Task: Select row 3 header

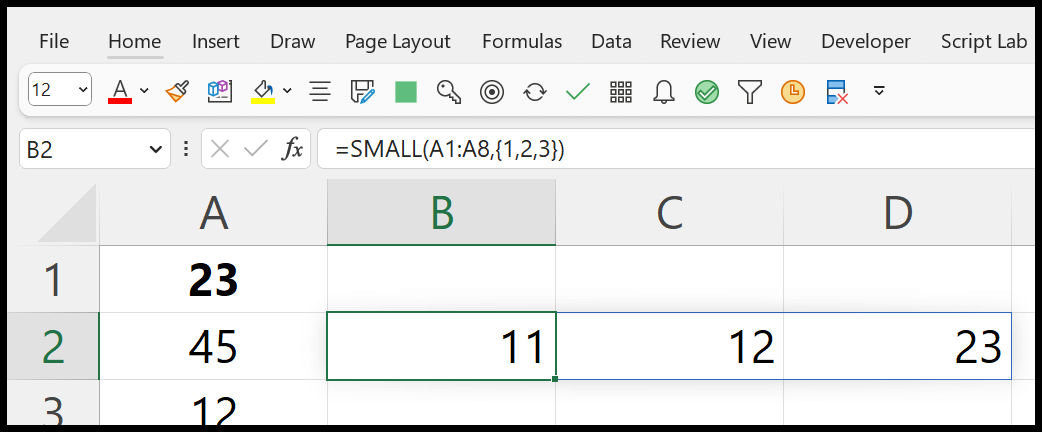Action: (53, 403)
